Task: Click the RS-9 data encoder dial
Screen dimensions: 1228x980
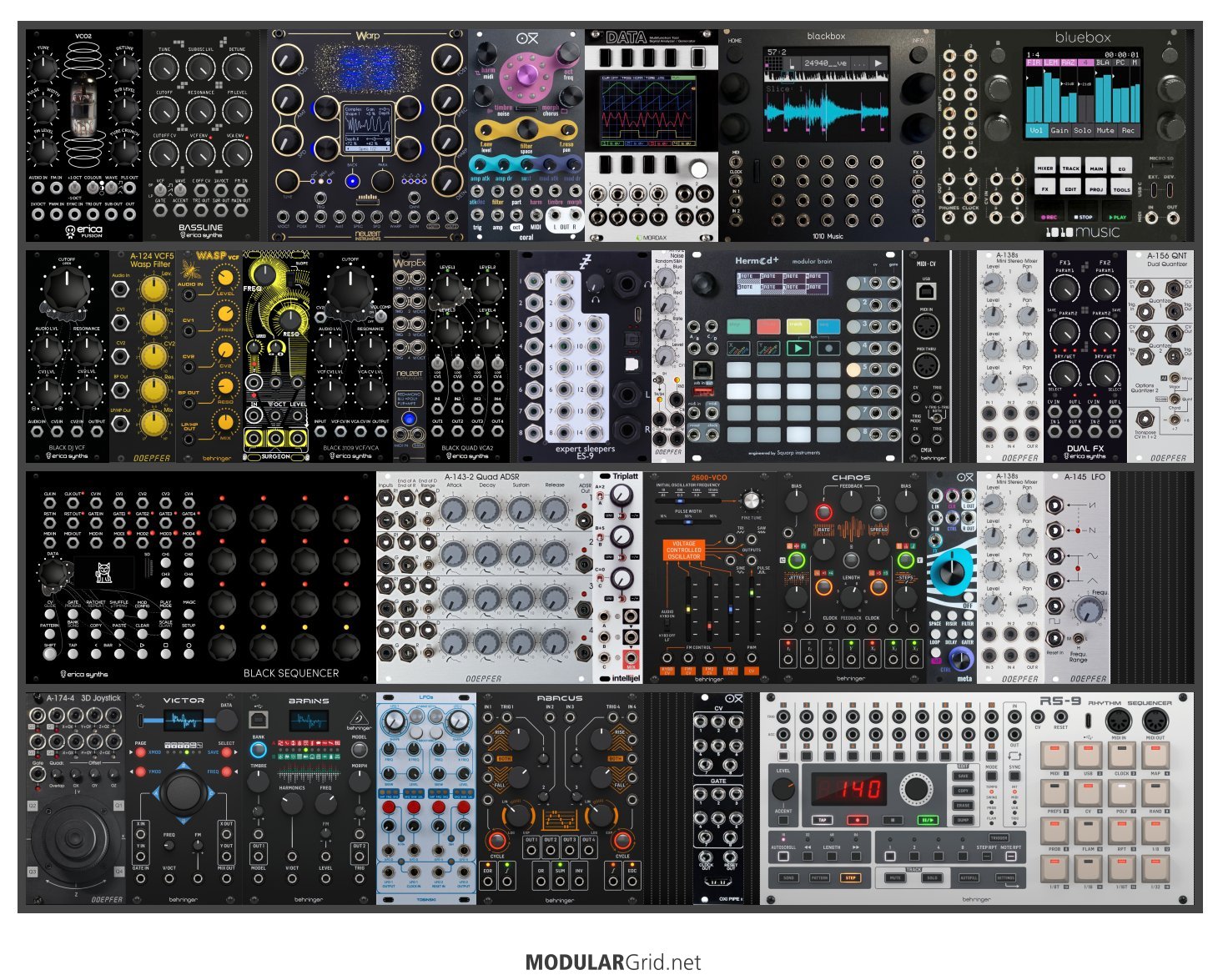Action: point(916,790)
